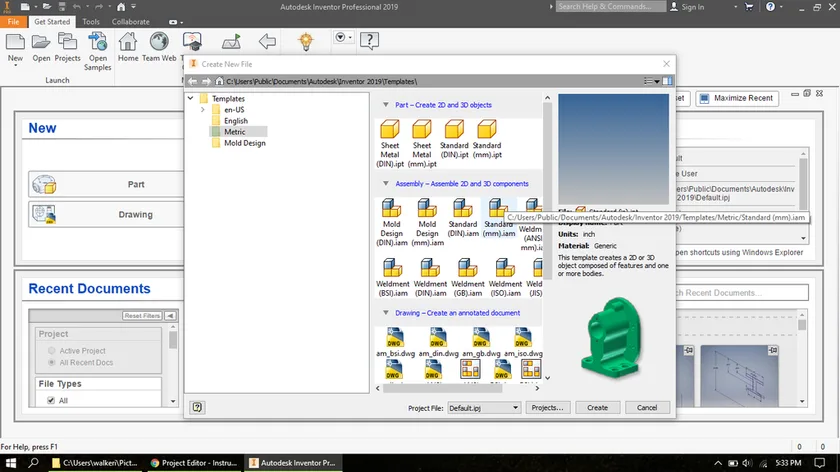Click the Sign In link

[687, 7]
